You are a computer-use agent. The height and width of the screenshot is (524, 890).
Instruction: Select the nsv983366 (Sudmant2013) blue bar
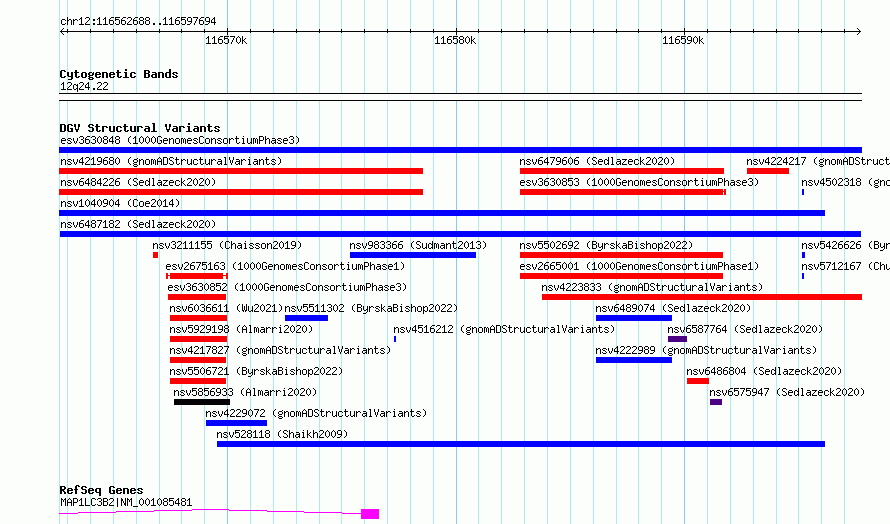coord(413,255)
